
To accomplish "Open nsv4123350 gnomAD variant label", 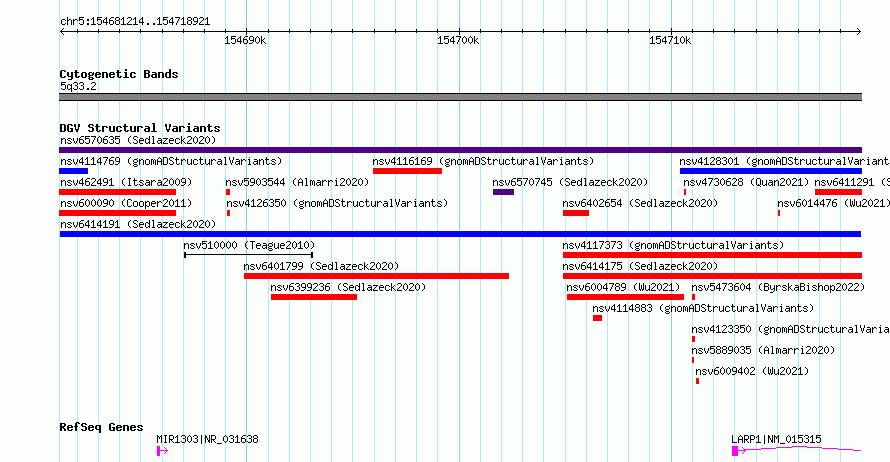I will (791, 329).
